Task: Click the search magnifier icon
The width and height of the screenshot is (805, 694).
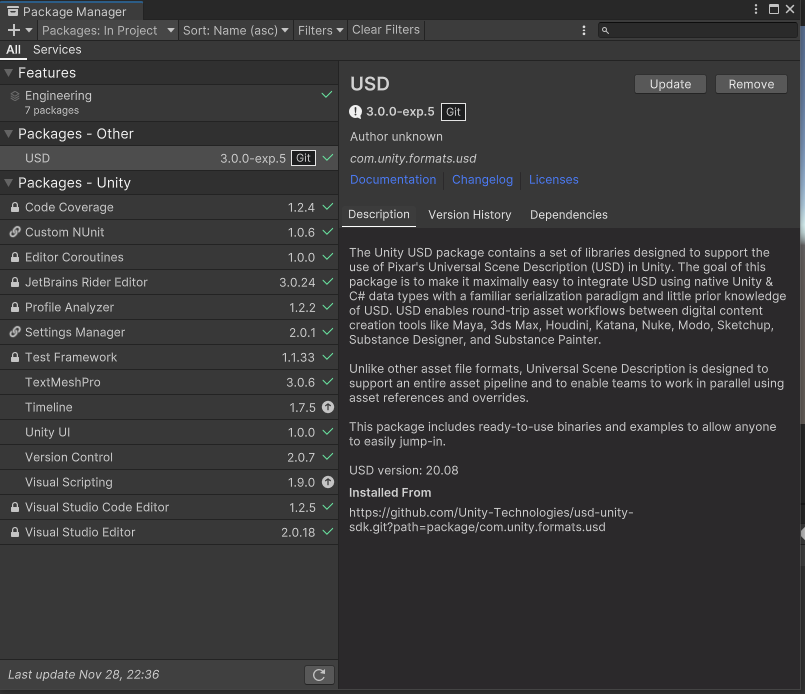Action: (606, 31)
